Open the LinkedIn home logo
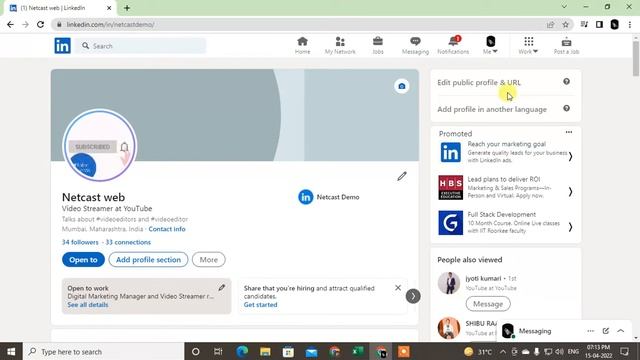 coord(62,46)
